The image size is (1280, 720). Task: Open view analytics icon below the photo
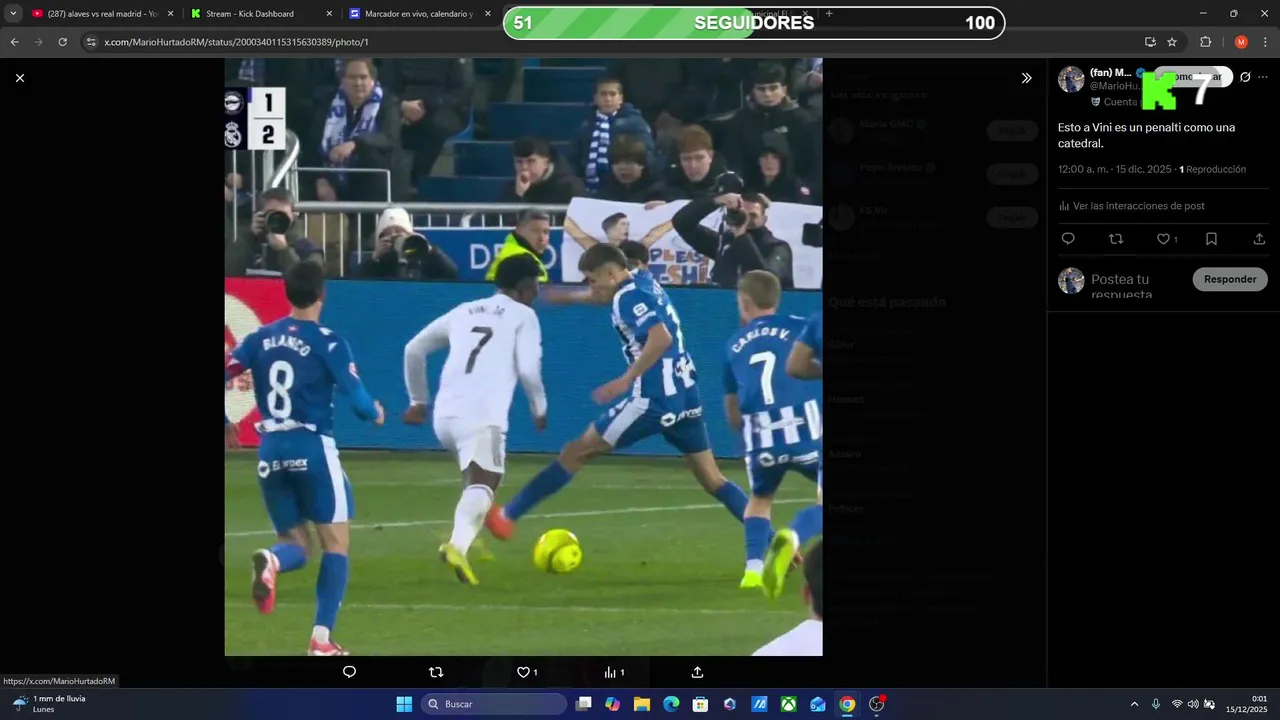(x=610, y=672)
